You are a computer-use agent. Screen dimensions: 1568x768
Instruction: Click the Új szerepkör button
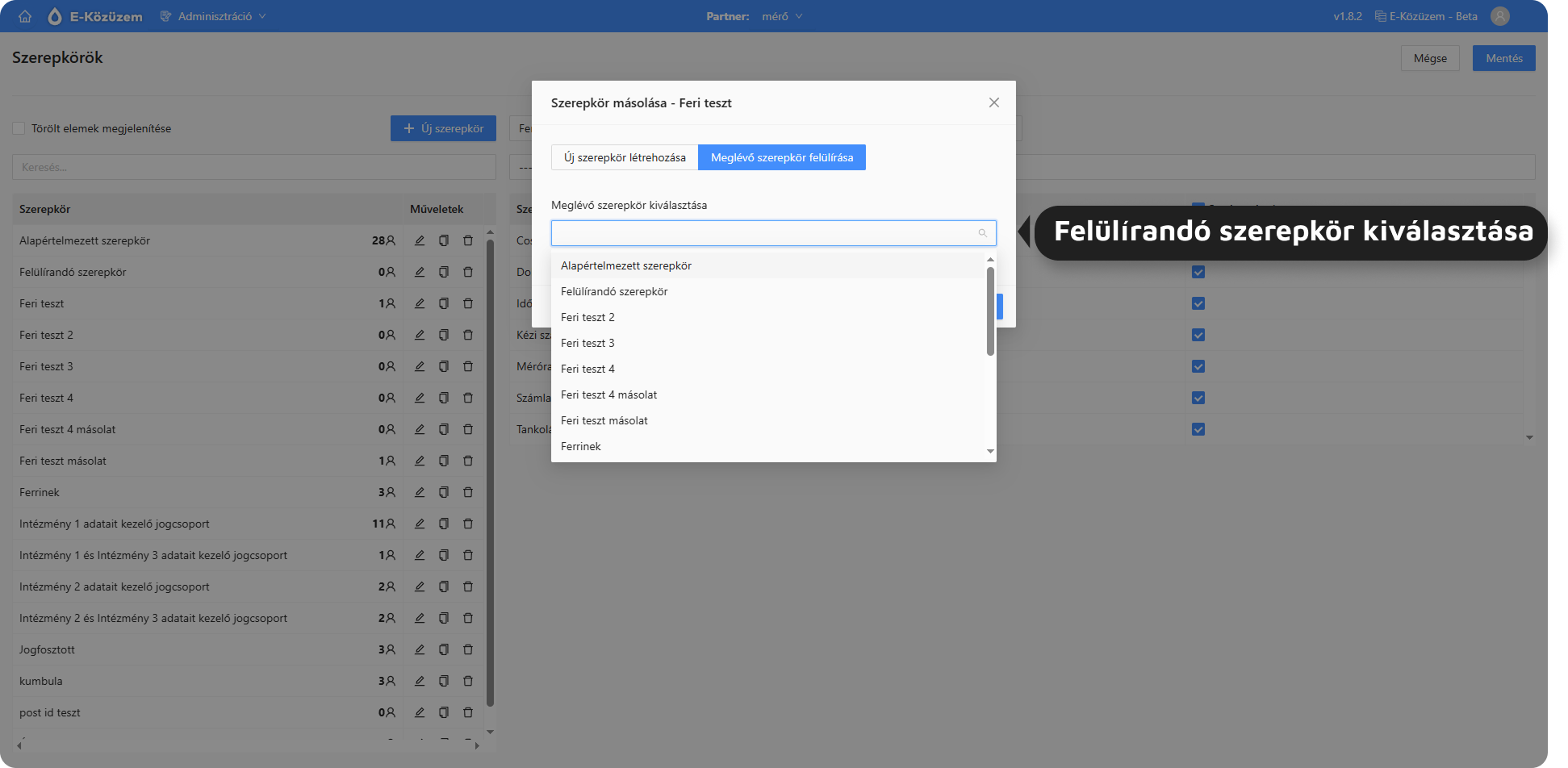pyautogui.click(x=443, y=128)
